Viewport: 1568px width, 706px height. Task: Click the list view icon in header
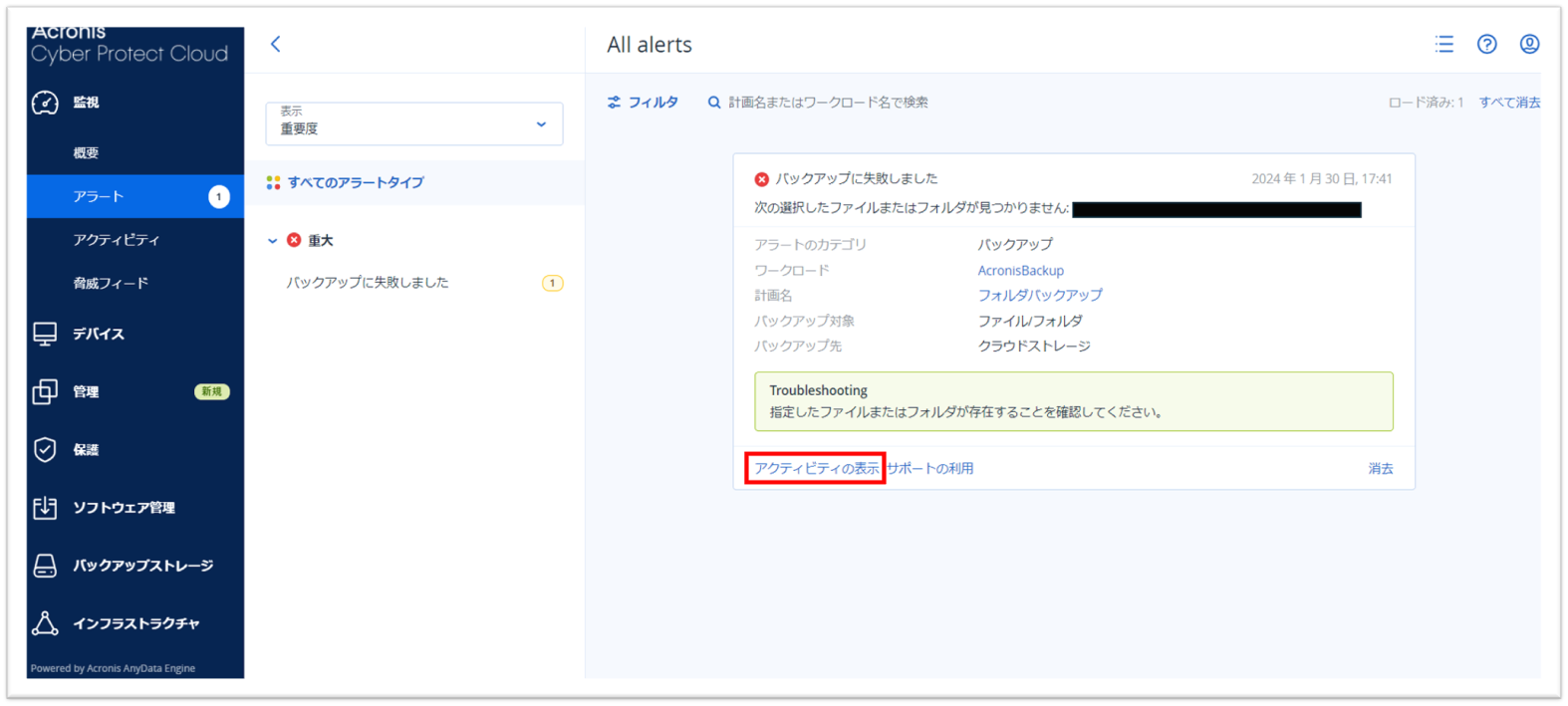(1443, 44)
